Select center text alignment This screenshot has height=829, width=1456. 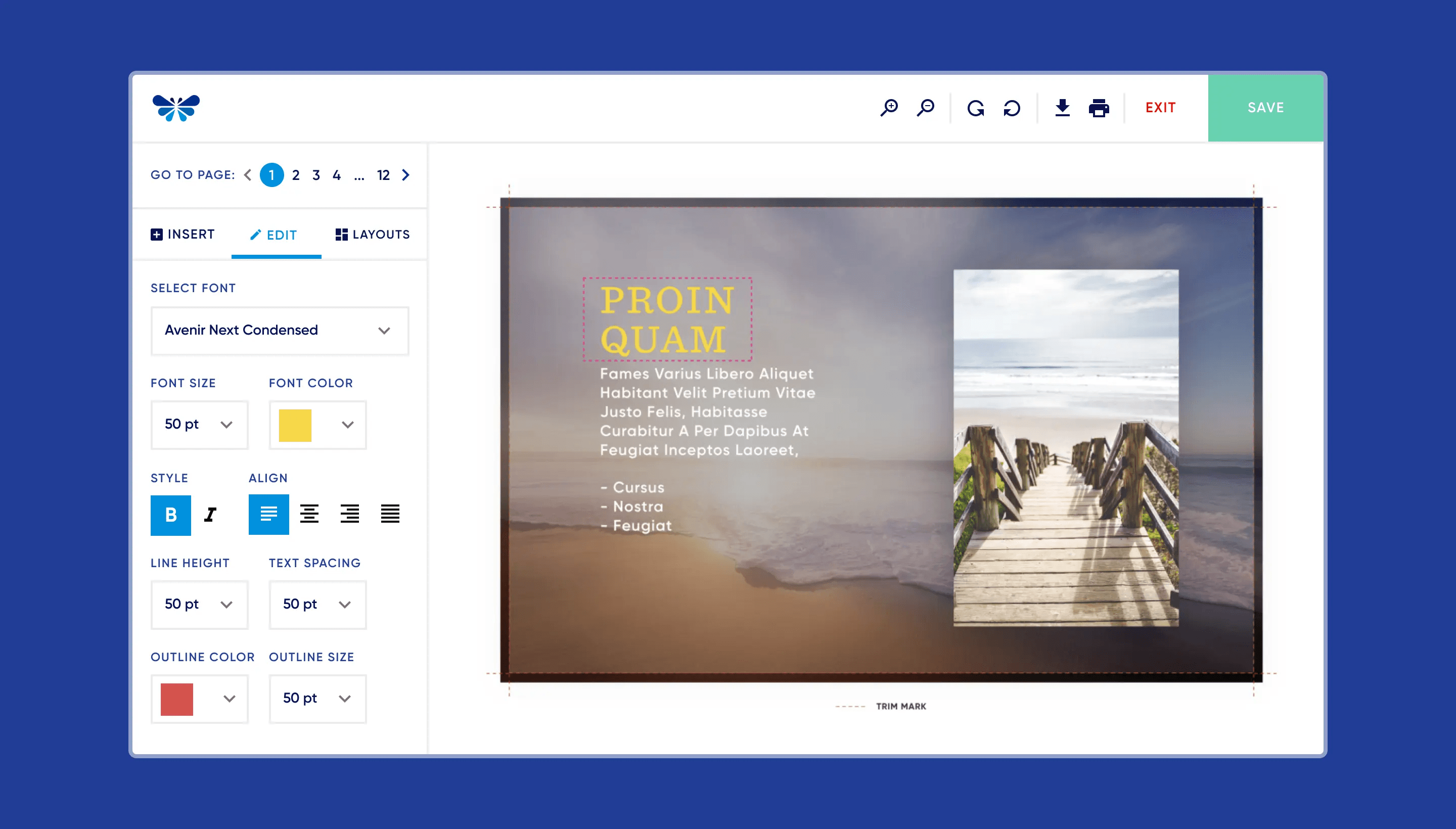[x=309, y=514]
